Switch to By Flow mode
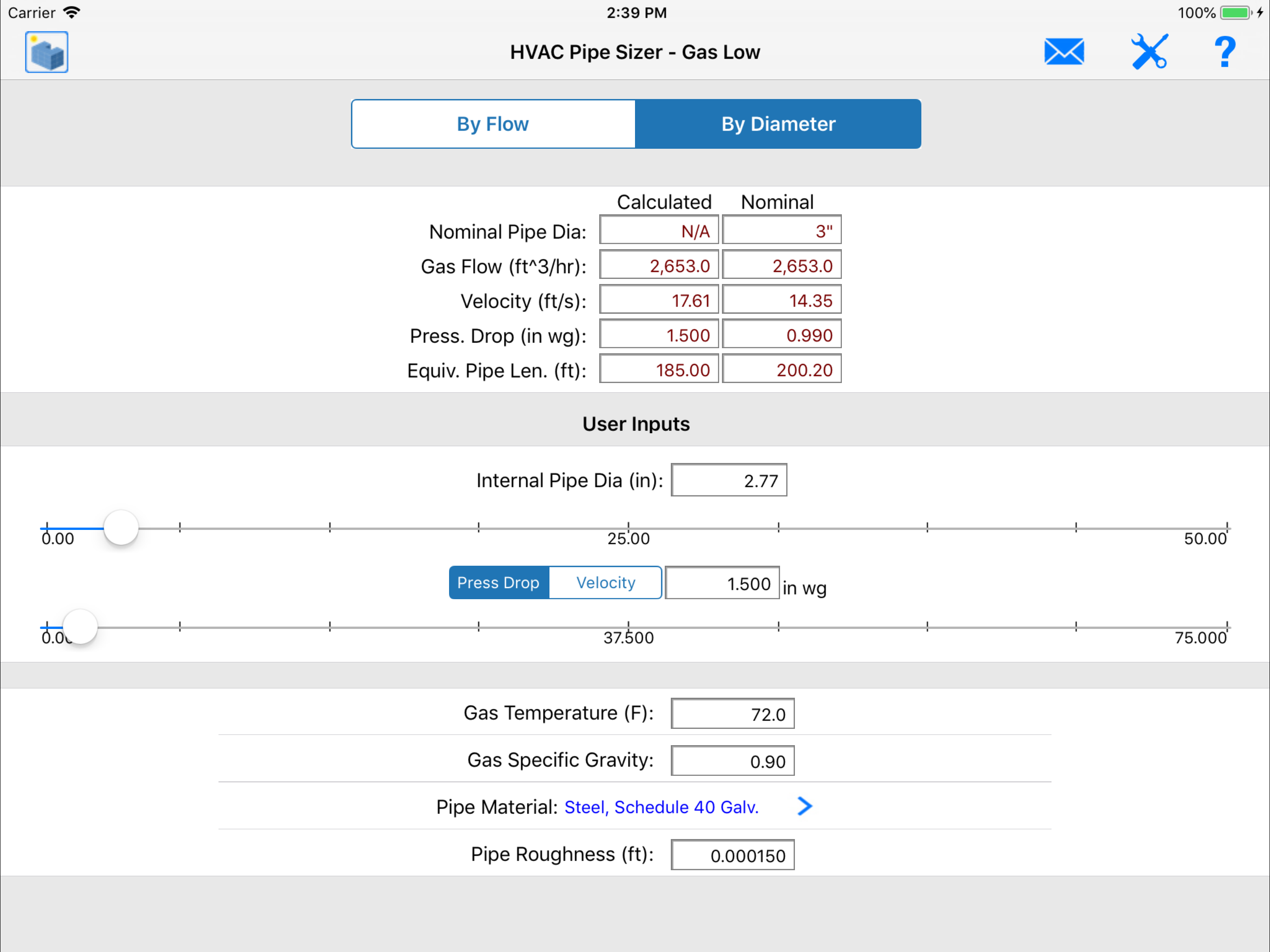The image size is (1270, 952). [493, 124]
